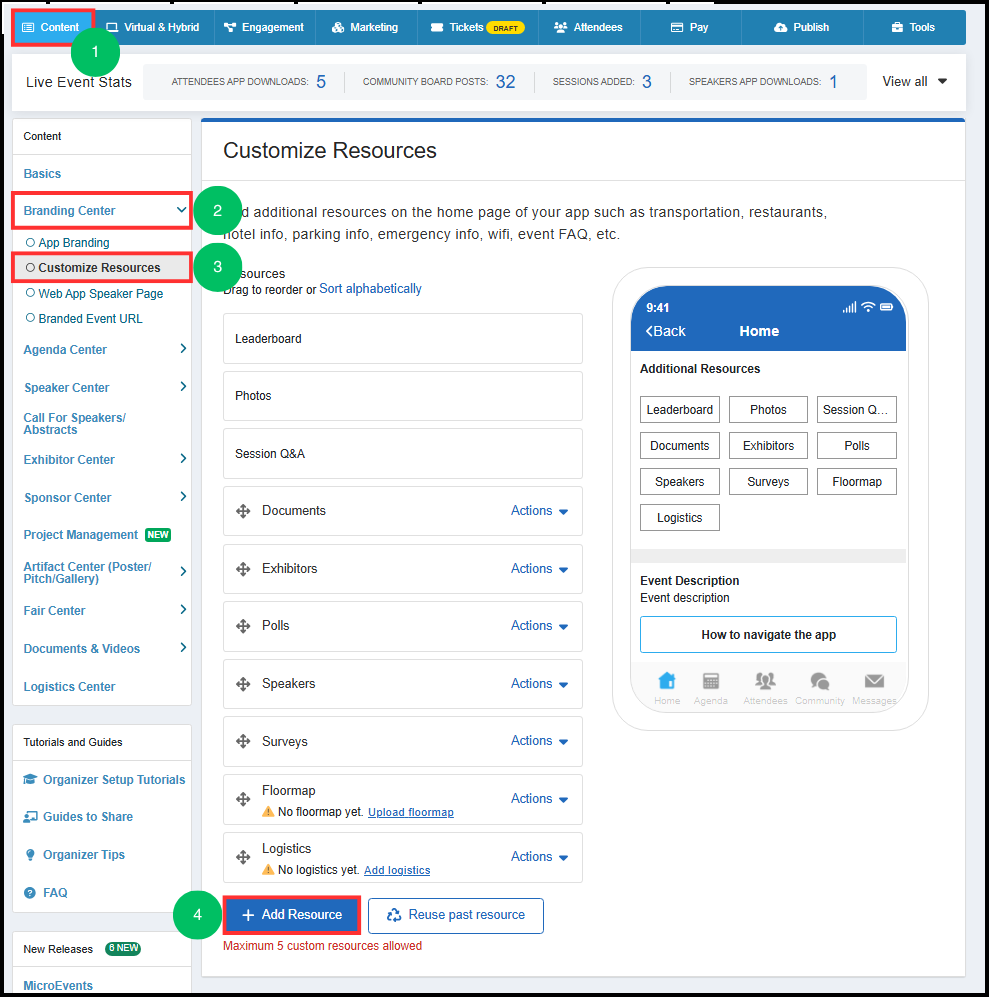The width and height of the screenshot is (989, 997).
Task: Select the Branded Event URL option
Action: click(x=84, y=319)
